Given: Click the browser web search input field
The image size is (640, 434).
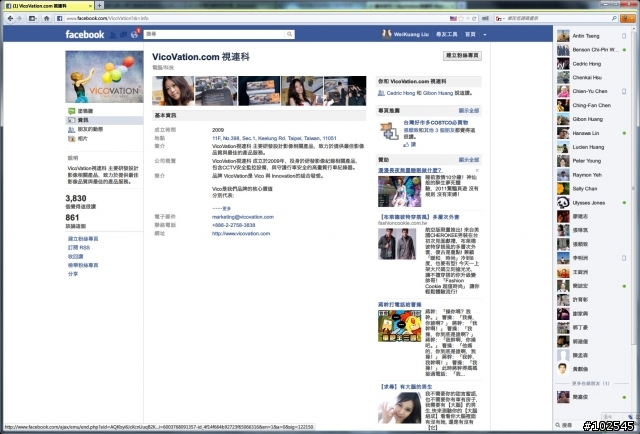Looking at the screenshot, I should point(558,18).
